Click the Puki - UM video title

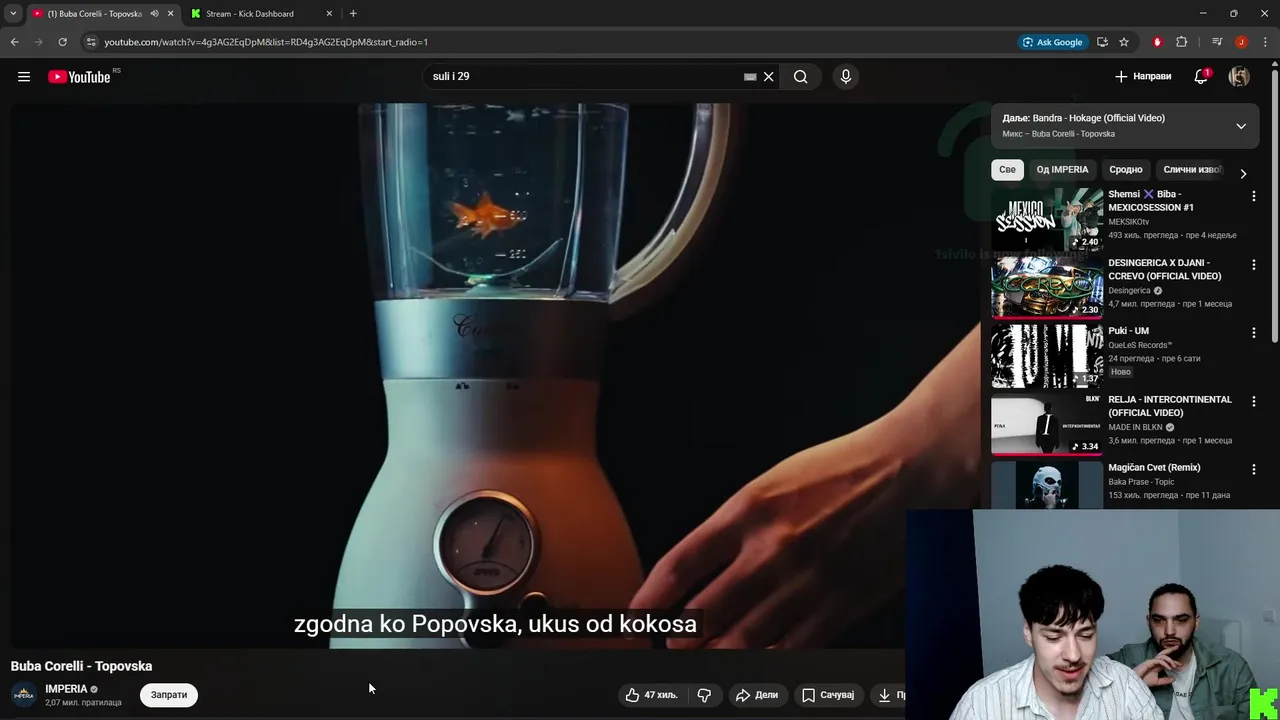click(1128, 331)
